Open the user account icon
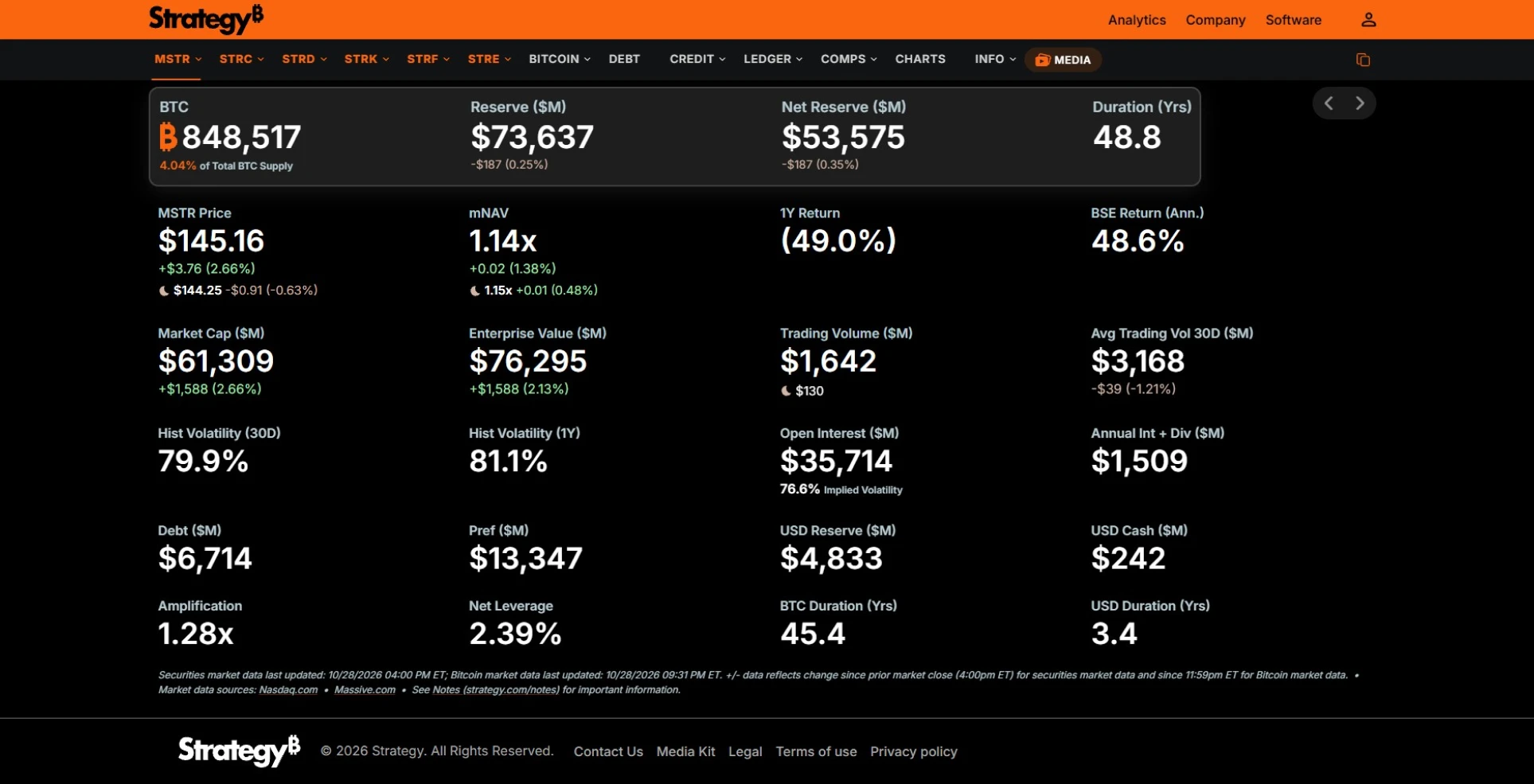Viewport: 1534px width, 784px height. [x=1368, y=20]
